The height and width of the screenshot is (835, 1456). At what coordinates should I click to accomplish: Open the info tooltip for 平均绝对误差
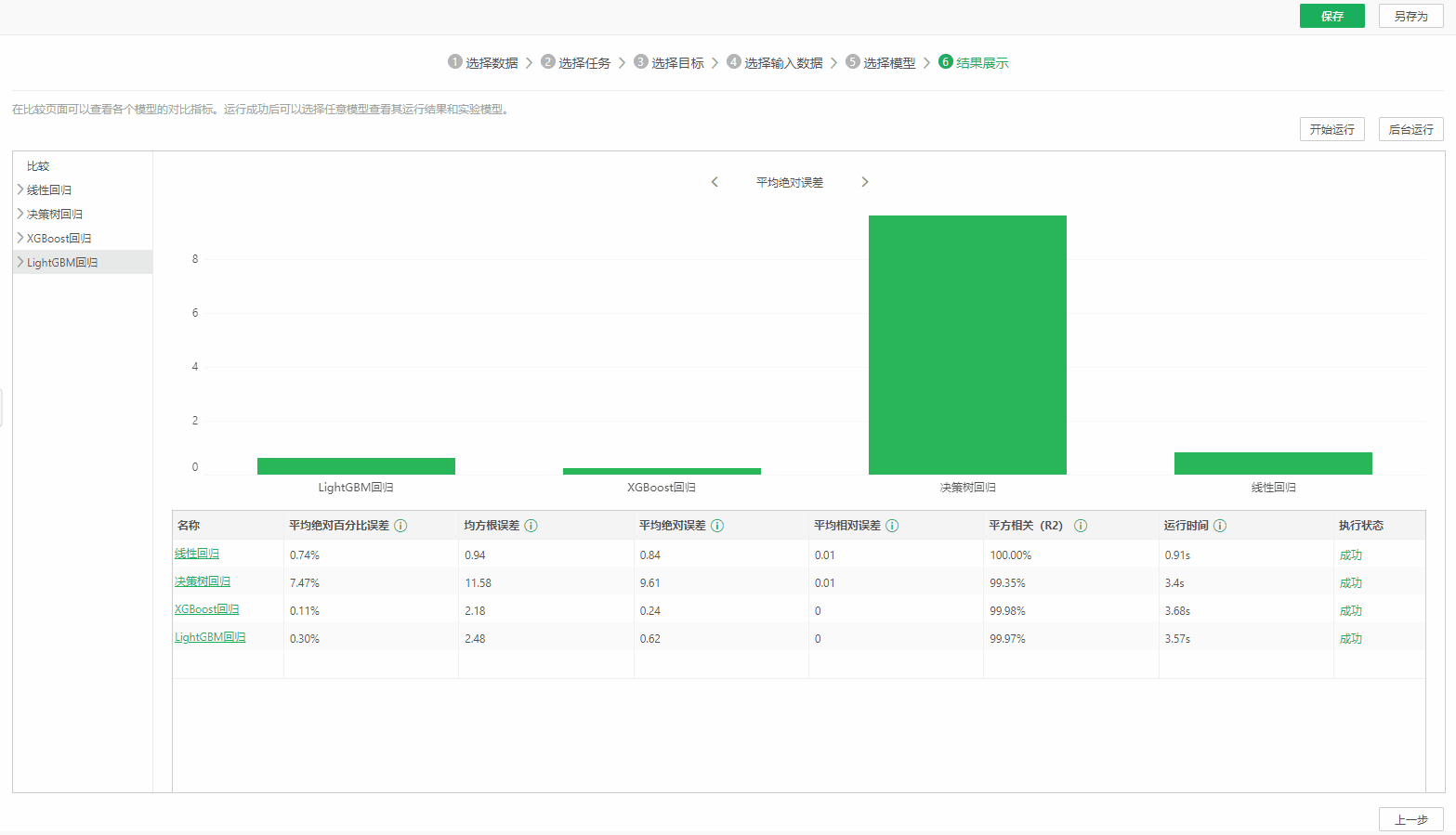pyautogui.click(x=716, y=526)
